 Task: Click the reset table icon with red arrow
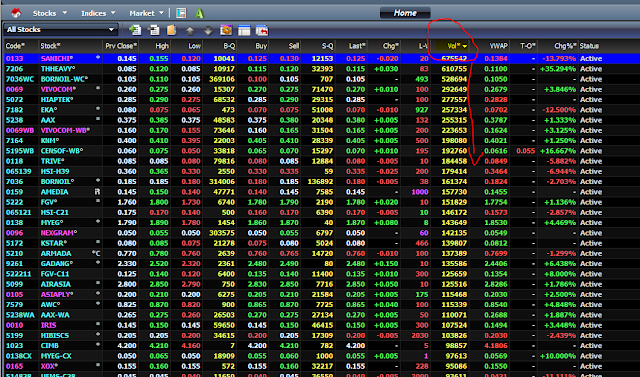pyautogui.click(x=262, y=30)
